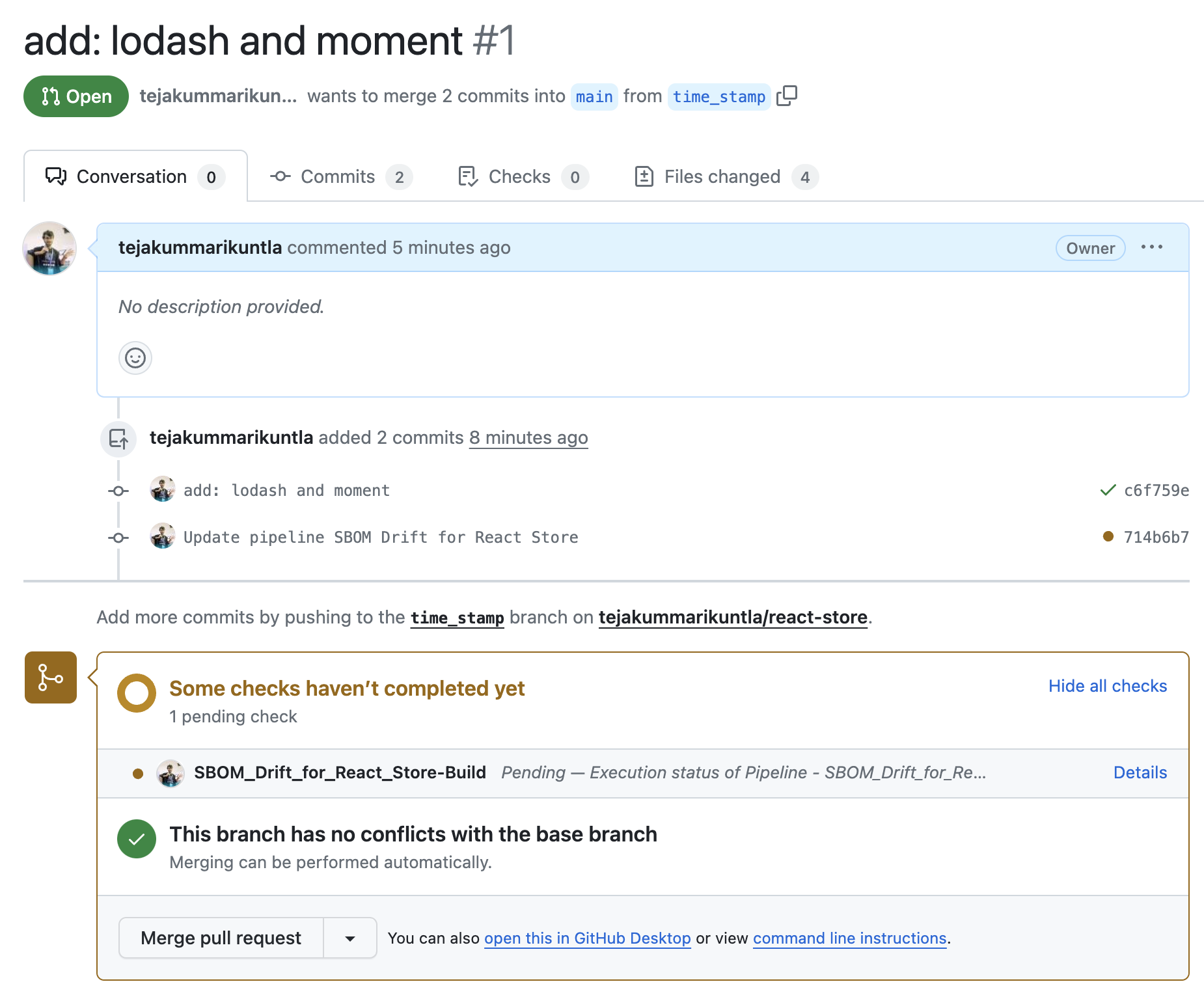Copy the time_stamp branch name icon
The width and height of the screenshot is (1204, 997).
coord(786,96)
